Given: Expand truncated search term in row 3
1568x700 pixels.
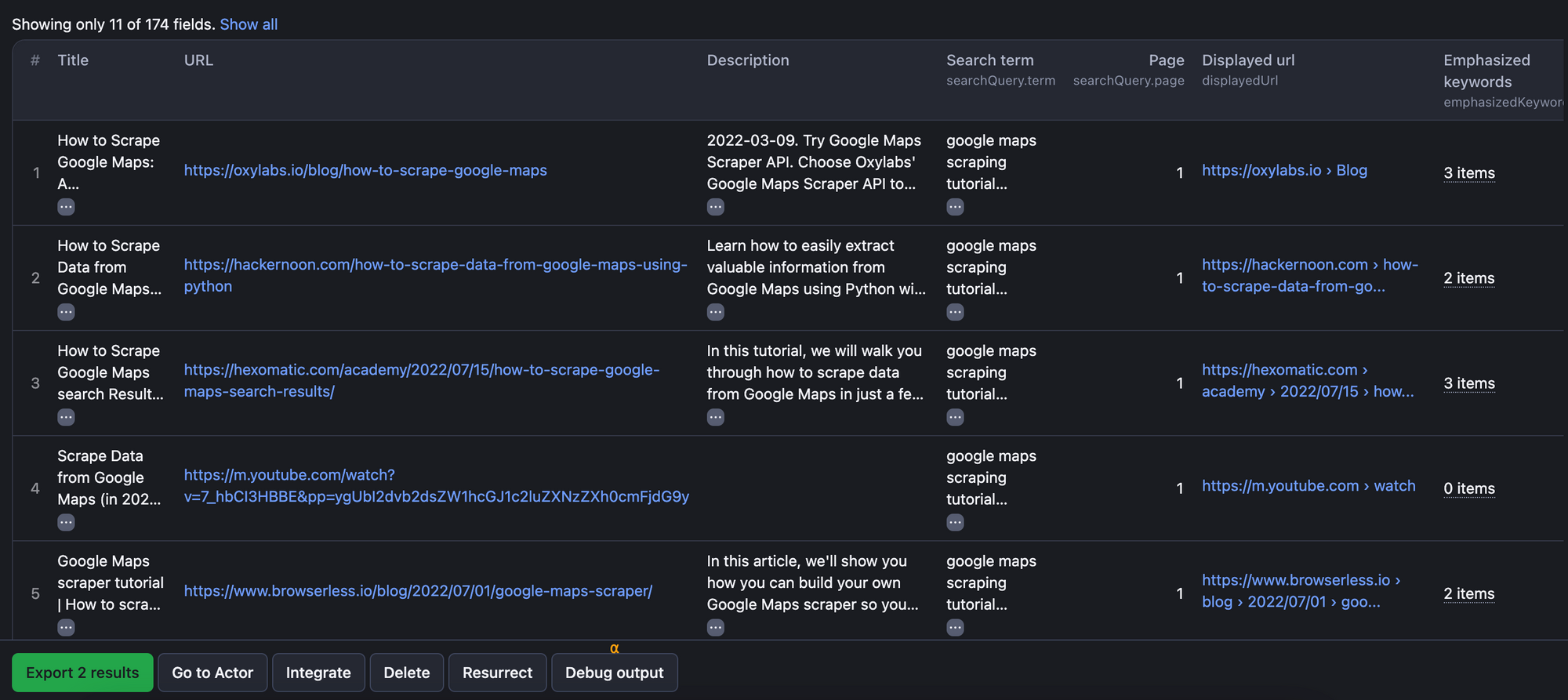Looking at the screenshot, I should (x=955, y=417).
